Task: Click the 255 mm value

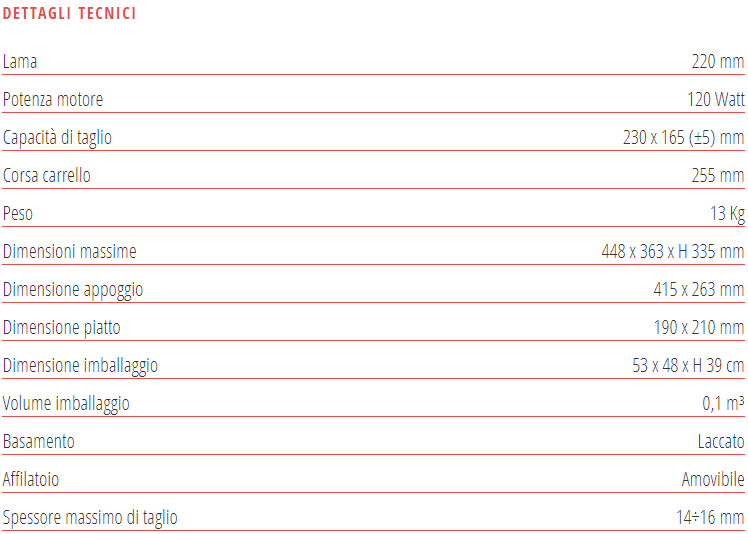Action: (717, 176)
